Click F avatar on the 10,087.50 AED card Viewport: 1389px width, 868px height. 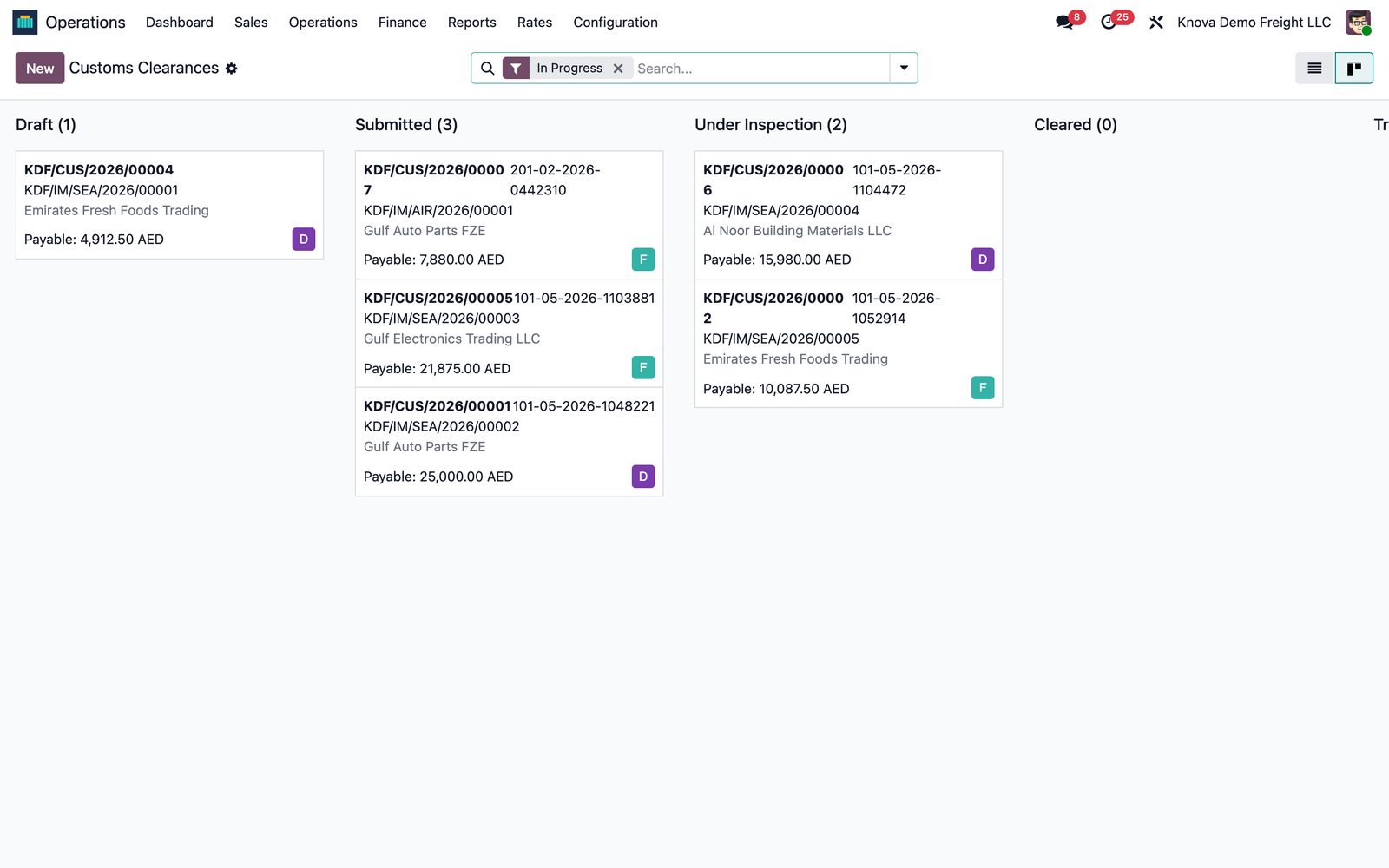(x=983, y=388)
